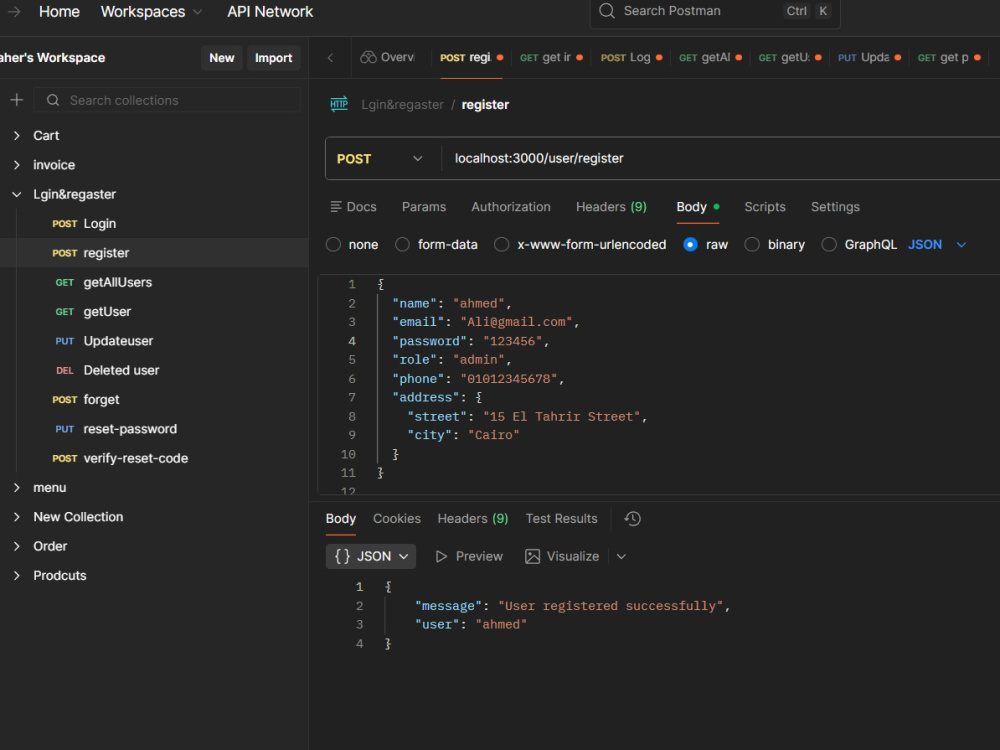Expand the Cart collection
Screen dimensions: 1000x750
tap(17, 135)
